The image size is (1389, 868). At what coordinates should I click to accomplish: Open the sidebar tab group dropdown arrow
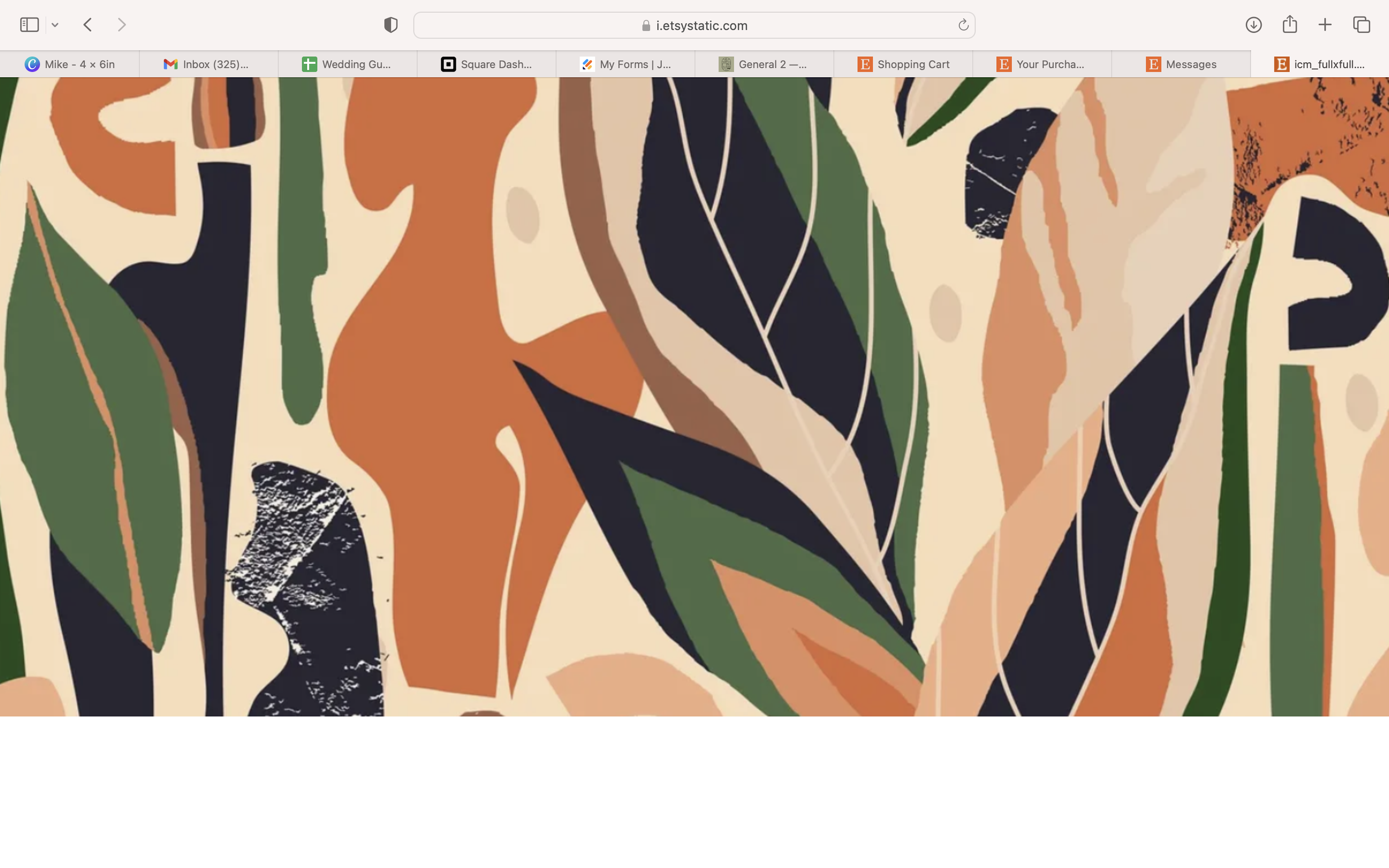tap(55, 24)
